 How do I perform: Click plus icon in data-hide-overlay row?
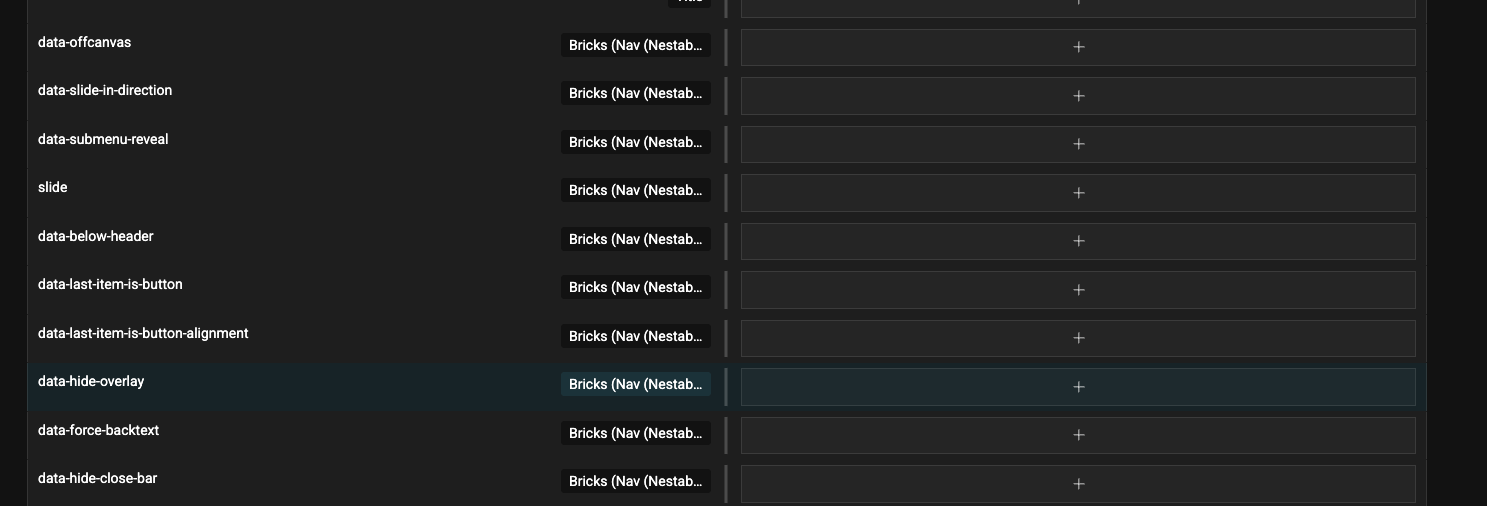pos(1078,387)
